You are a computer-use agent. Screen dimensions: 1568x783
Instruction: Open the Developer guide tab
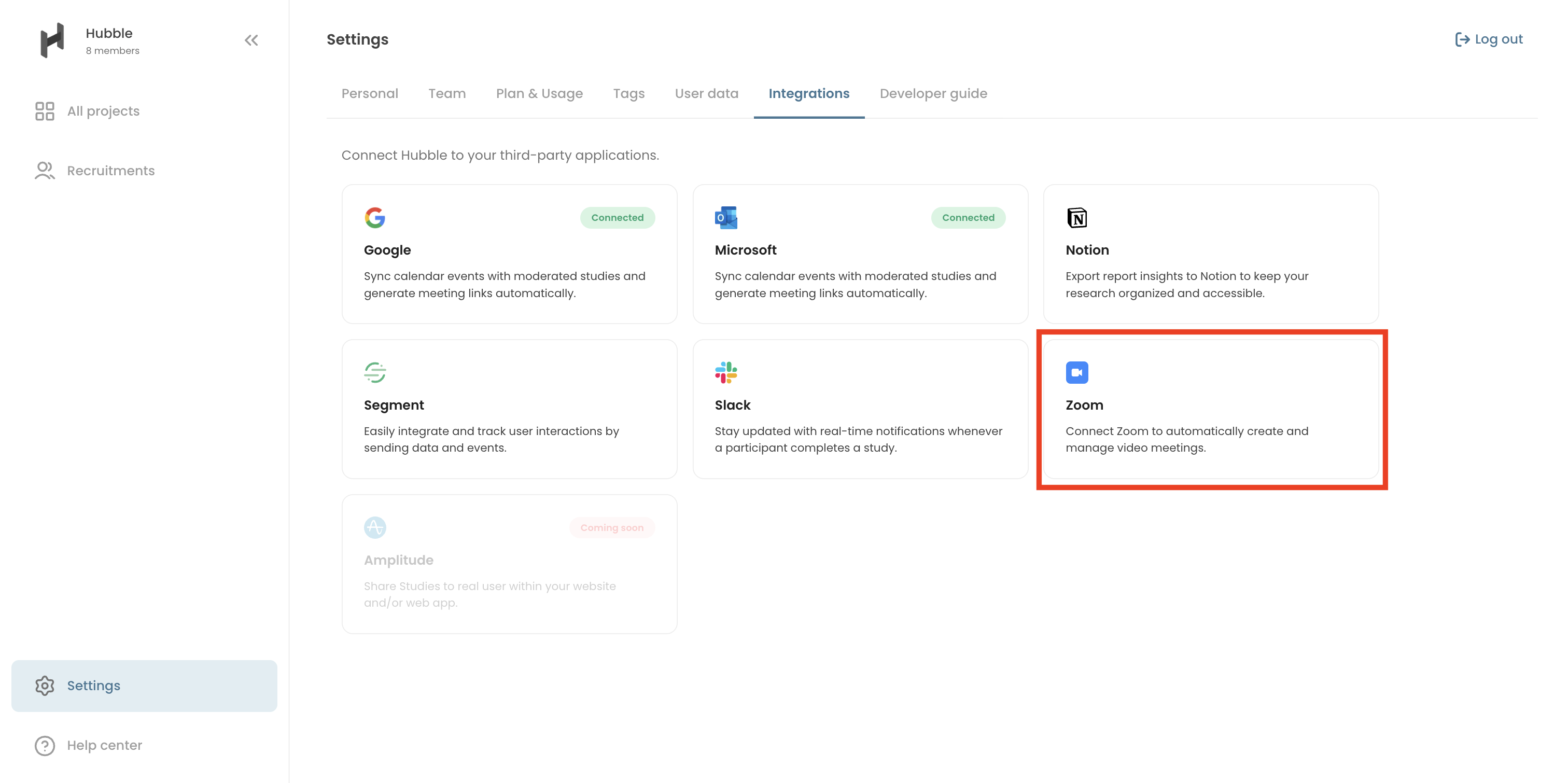click(933, 93)
